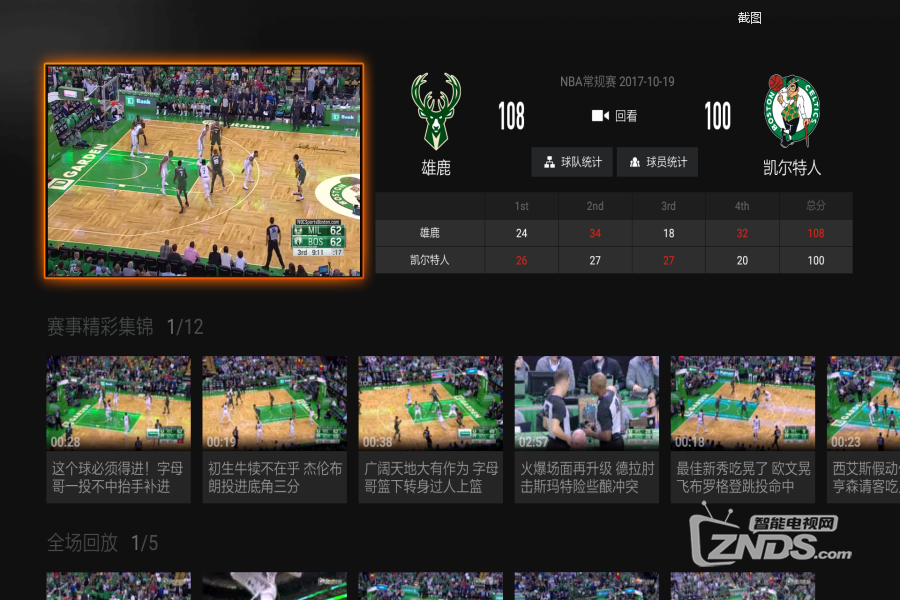The image size is (900, 600).
Task: Click the Boston Celtics team logo
Action: pyautogui.click(x=792, y=111)
